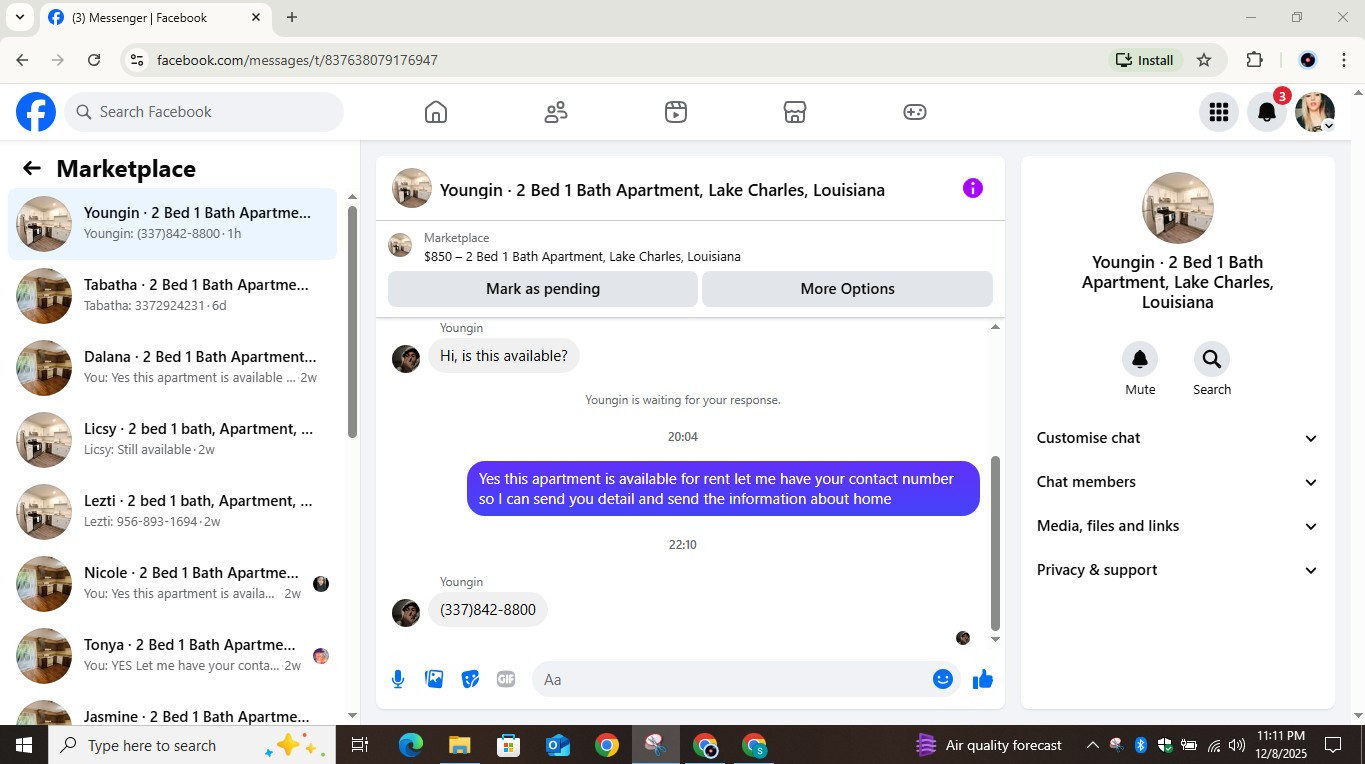Image resolution: width=1365 pixels, height=764 pixels.
Task: Open Tonya conversation in list
Action: pos(173,656)
